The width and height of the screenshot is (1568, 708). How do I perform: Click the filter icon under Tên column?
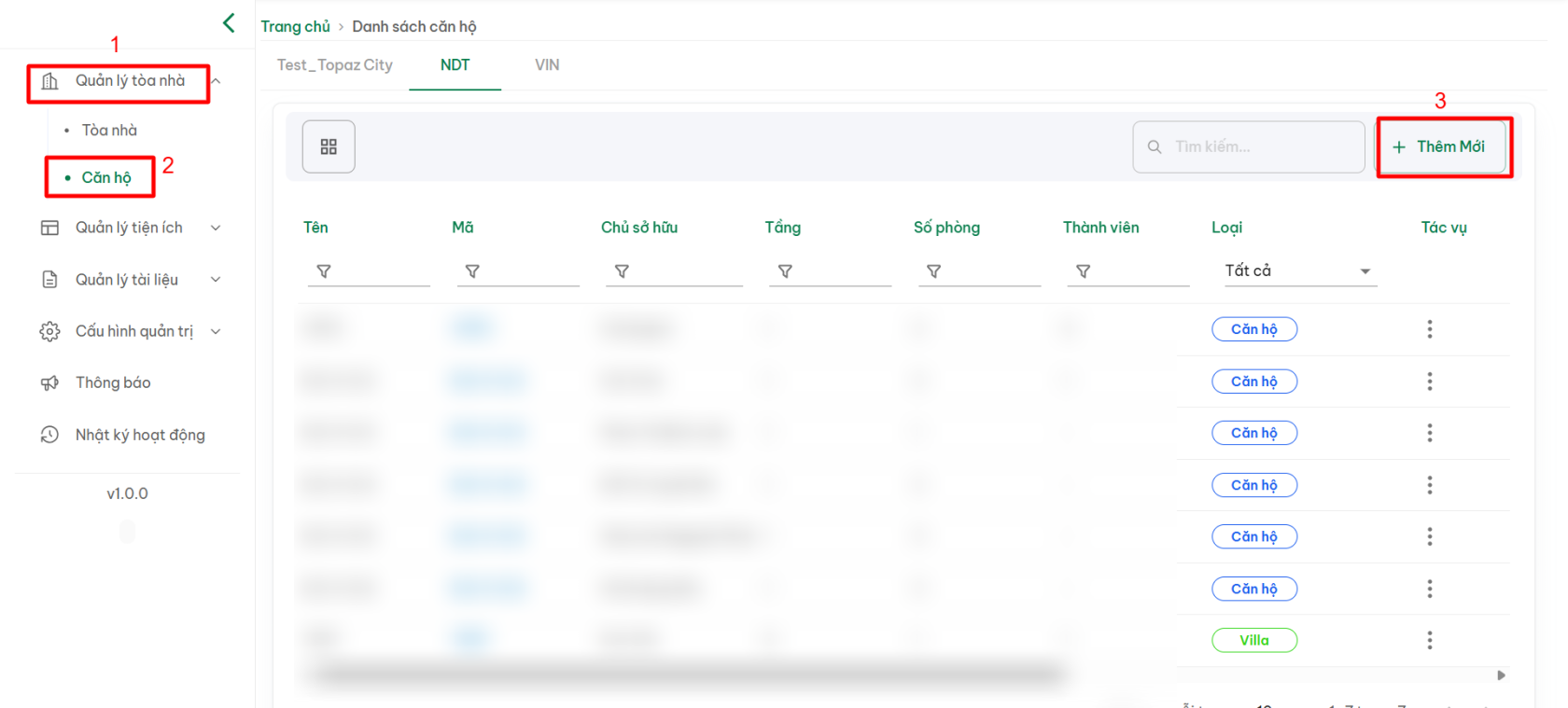tap(324, 271)
